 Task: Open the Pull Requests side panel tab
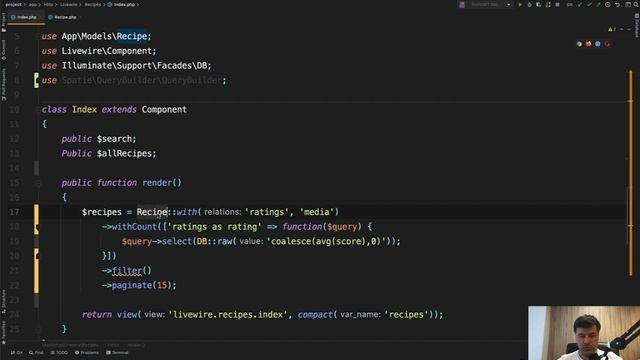coord(4,84)
